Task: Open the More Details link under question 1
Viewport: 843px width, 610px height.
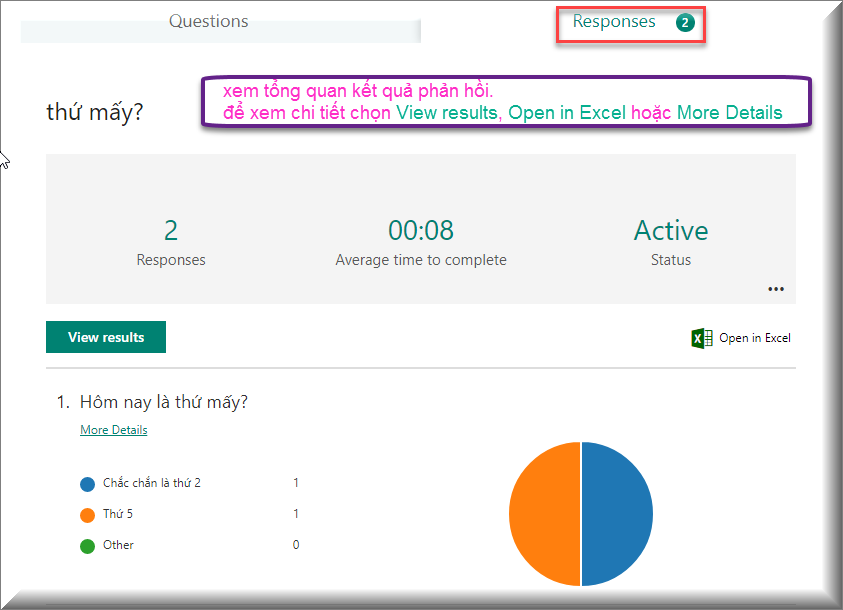Action: (113, 430)
